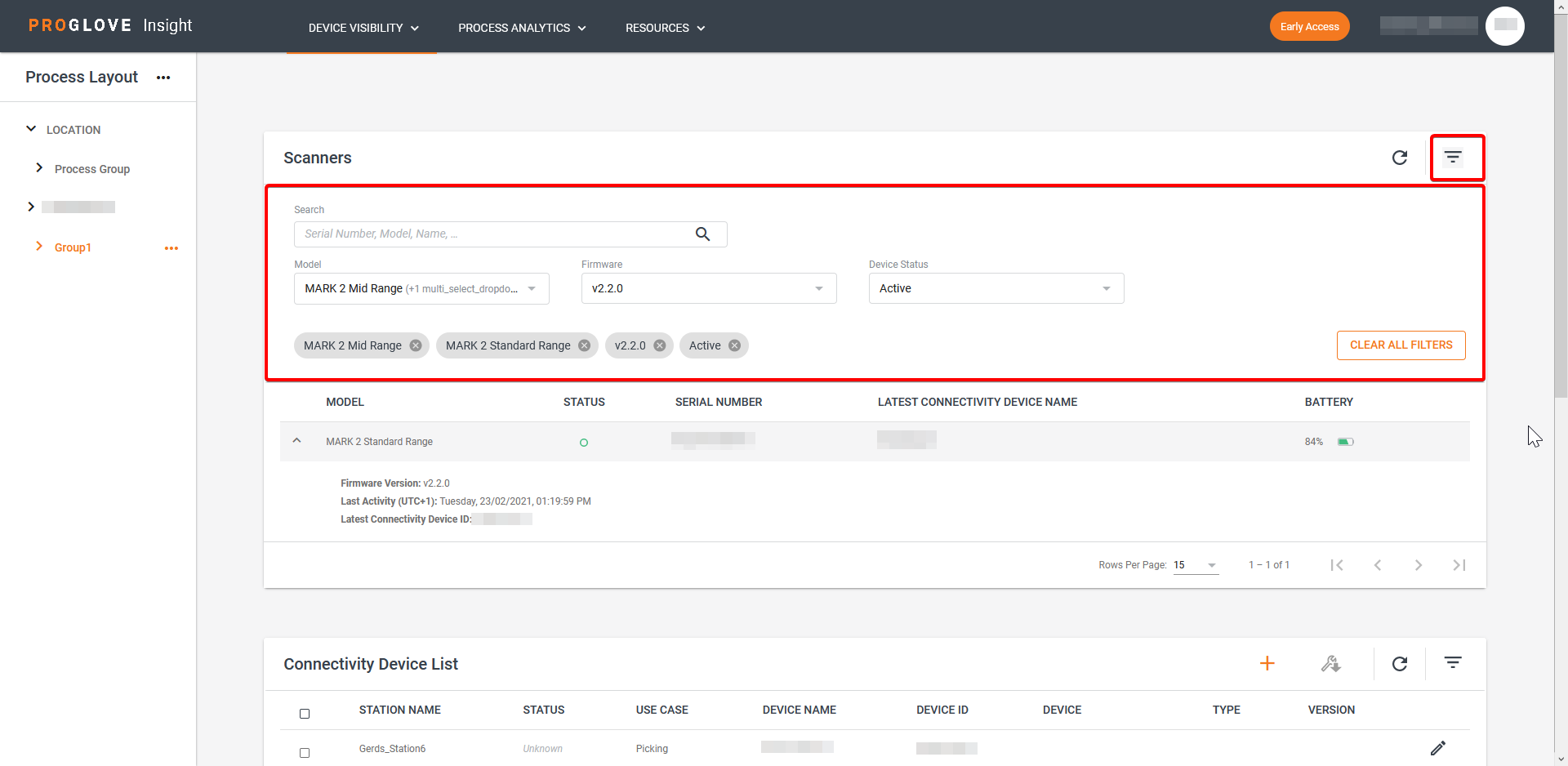Image resolution: width=1568 pixels, height=766 pixels.
Task: Edit the Gerds_Station6 row
Action: 1438,748
